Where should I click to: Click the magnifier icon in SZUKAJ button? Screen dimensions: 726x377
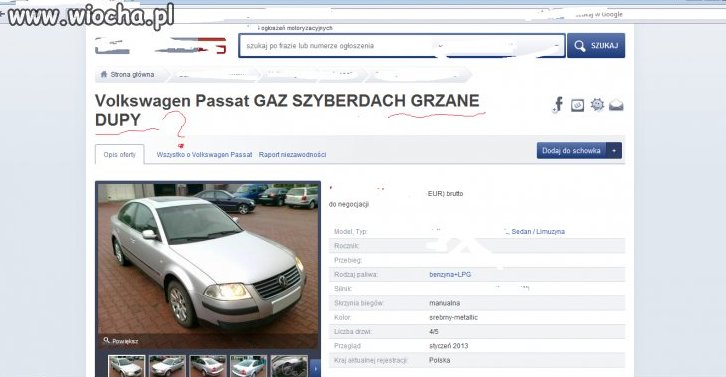[580, 46]
